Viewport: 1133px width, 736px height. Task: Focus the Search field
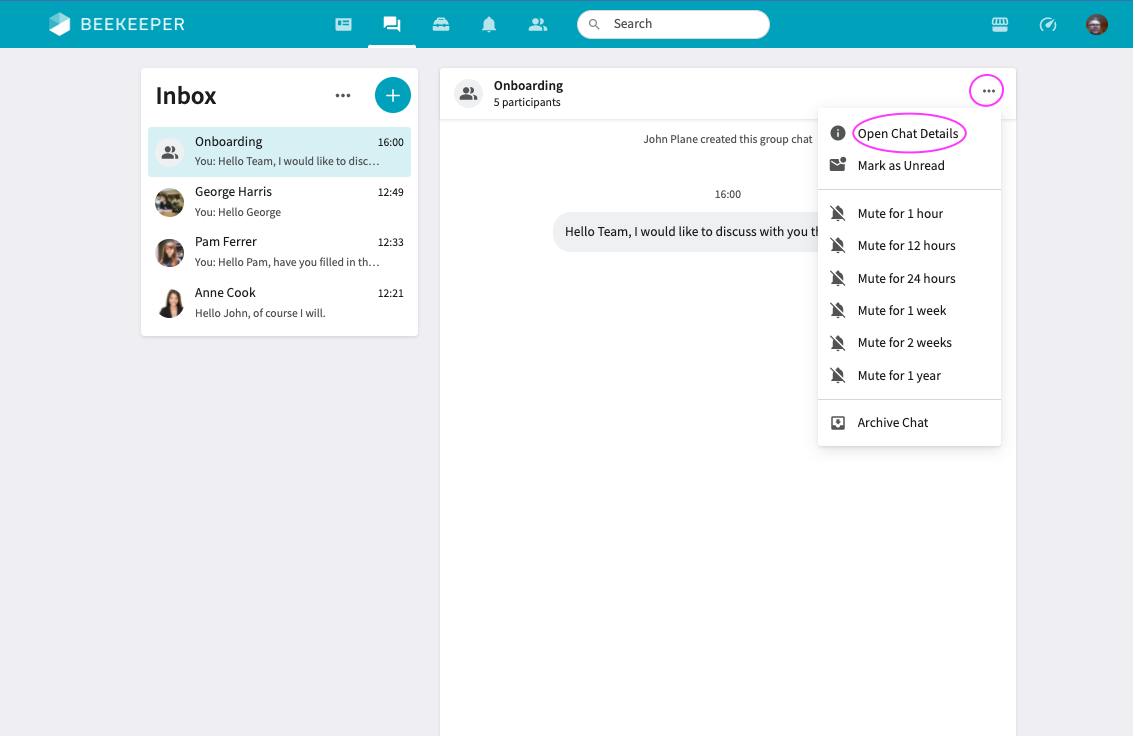point(673,25)
